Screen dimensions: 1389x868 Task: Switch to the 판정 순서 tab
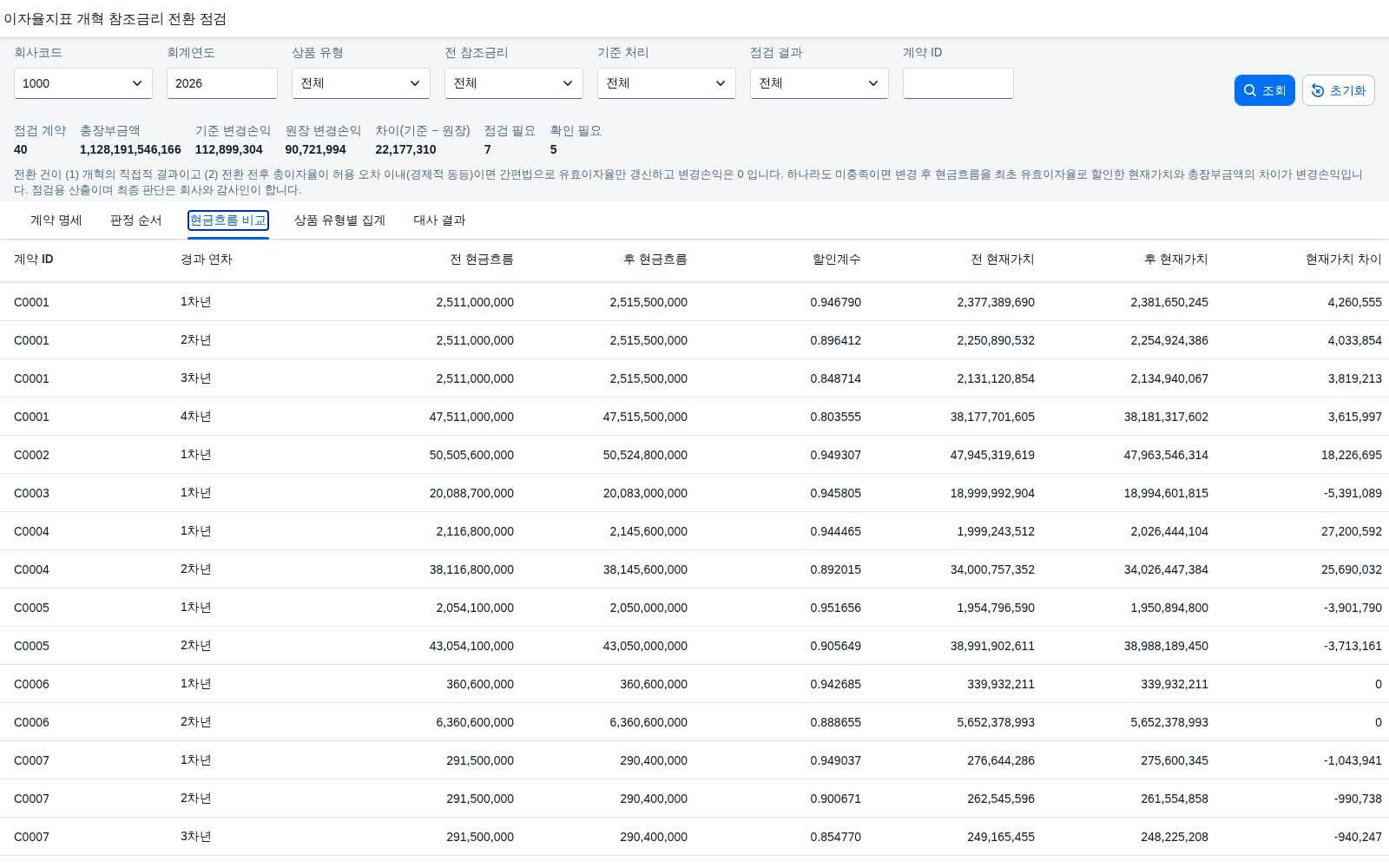(136, 220)
